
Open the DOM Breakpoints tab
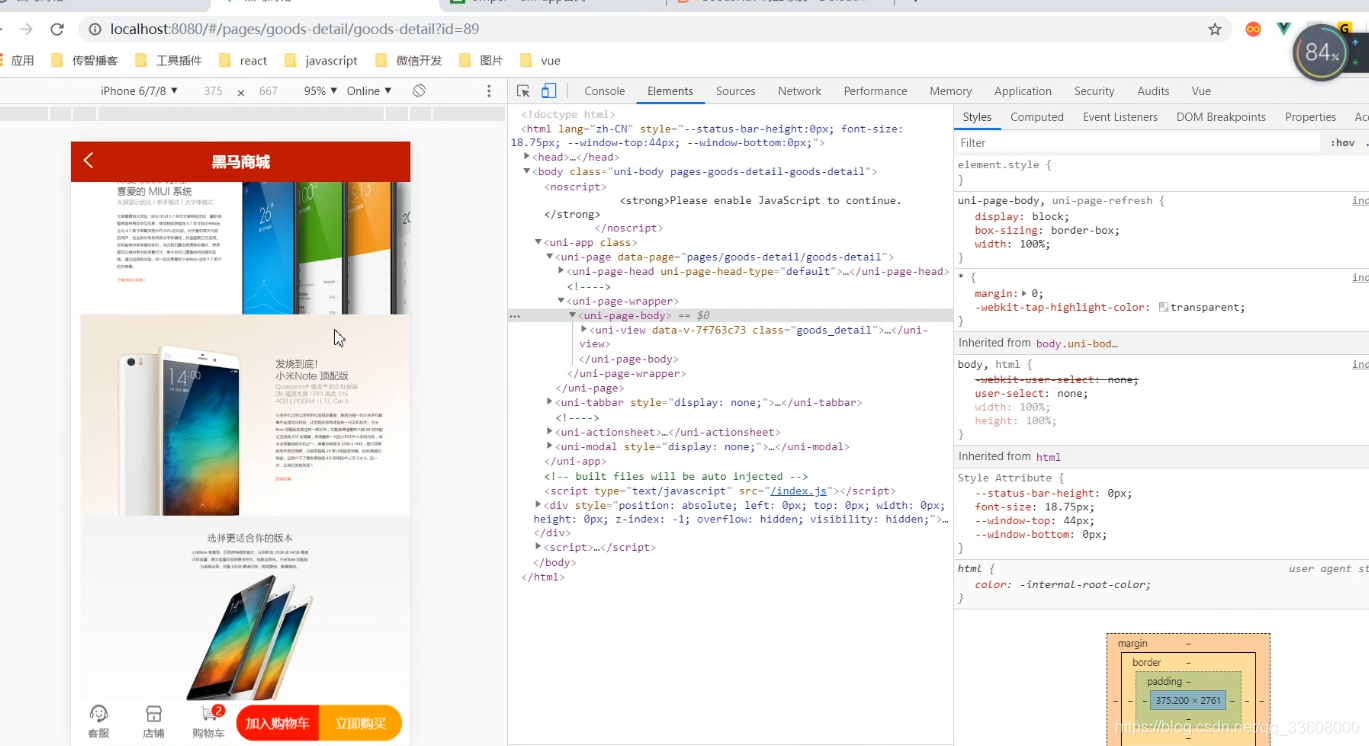(1221, 117)
